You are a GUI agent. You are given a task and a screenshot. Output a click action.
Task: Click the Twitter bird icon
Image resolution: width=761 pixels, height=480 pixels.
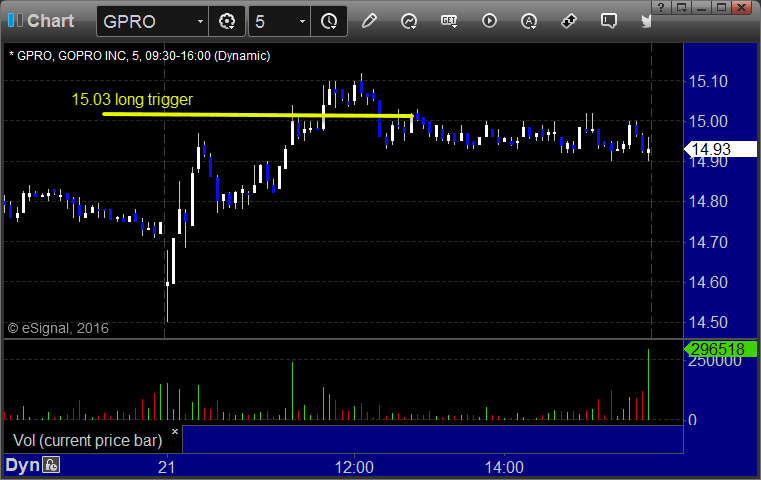click(646, 21)
